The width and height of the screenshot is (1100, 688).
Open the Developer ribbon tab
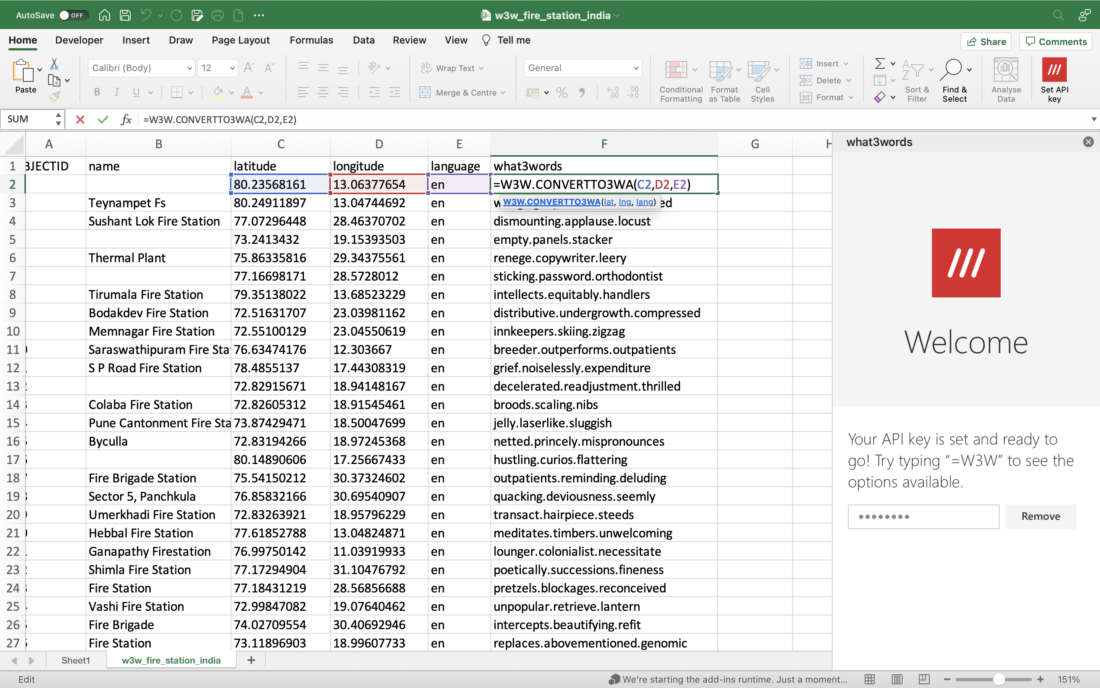pyautogui.click(x=79, y=41)
